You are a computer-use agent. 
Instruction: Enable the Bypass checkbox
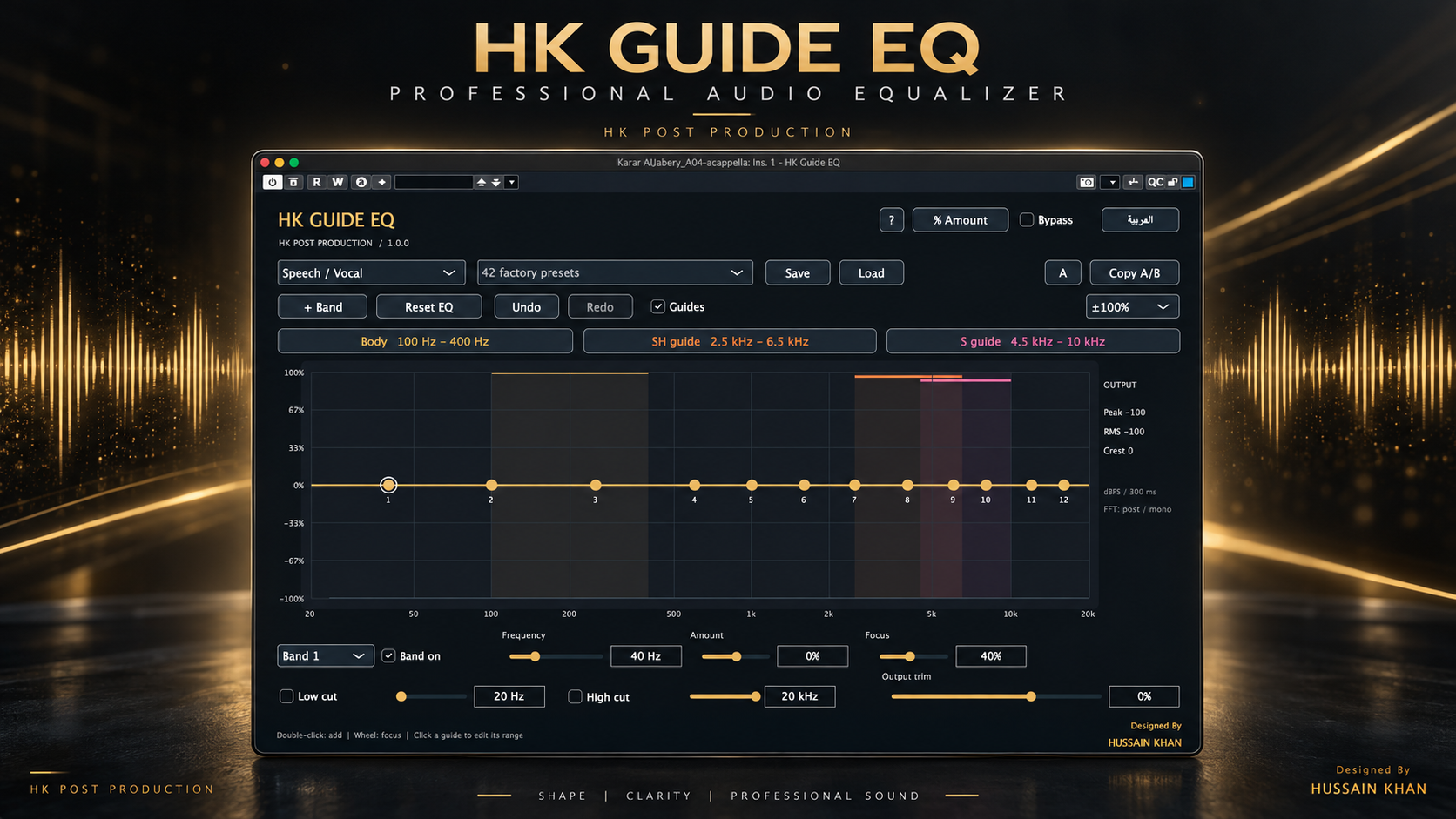(1027, 220)
